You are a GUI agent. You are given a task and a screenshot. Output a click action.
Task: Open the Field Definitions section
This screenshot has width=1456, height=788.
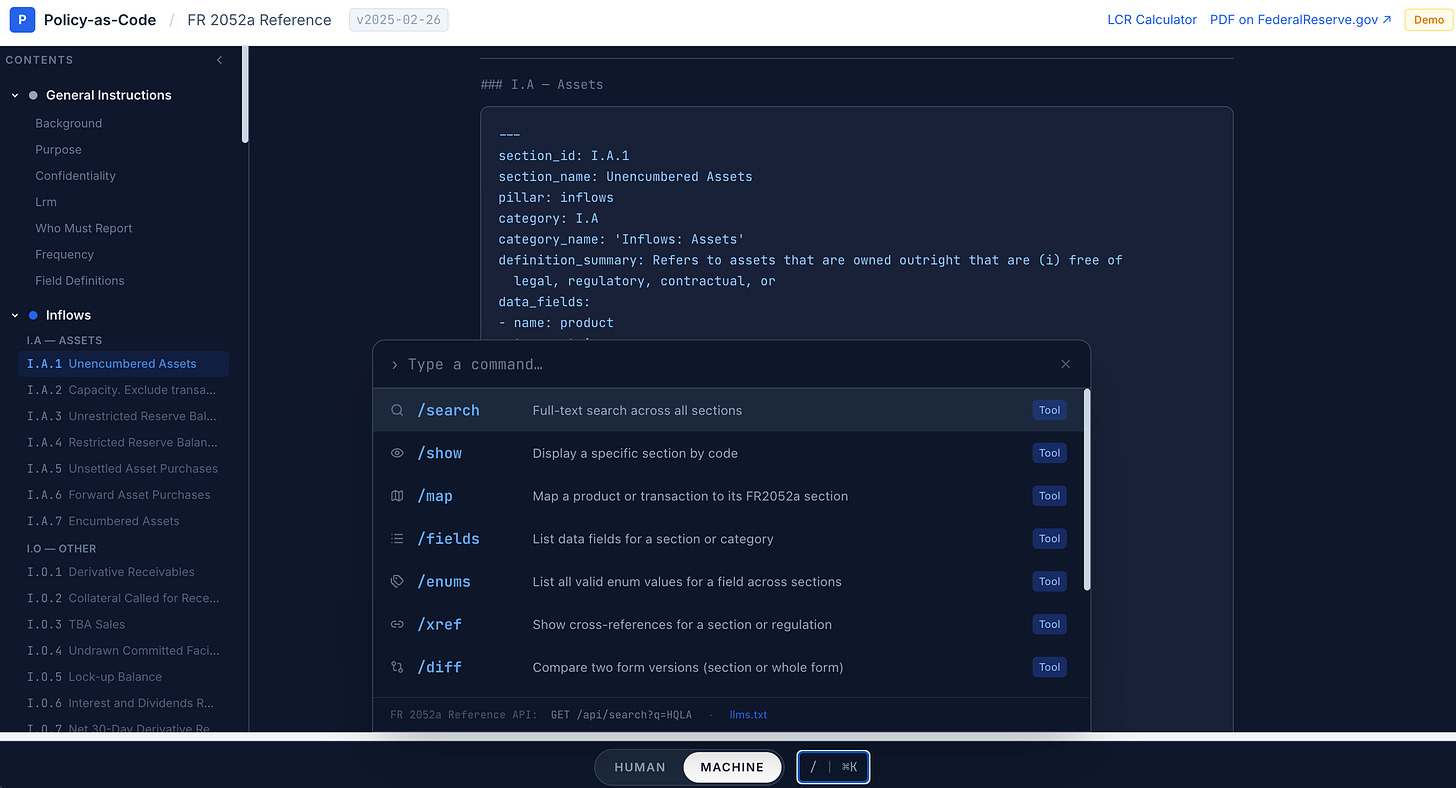(x=80, y=280)
